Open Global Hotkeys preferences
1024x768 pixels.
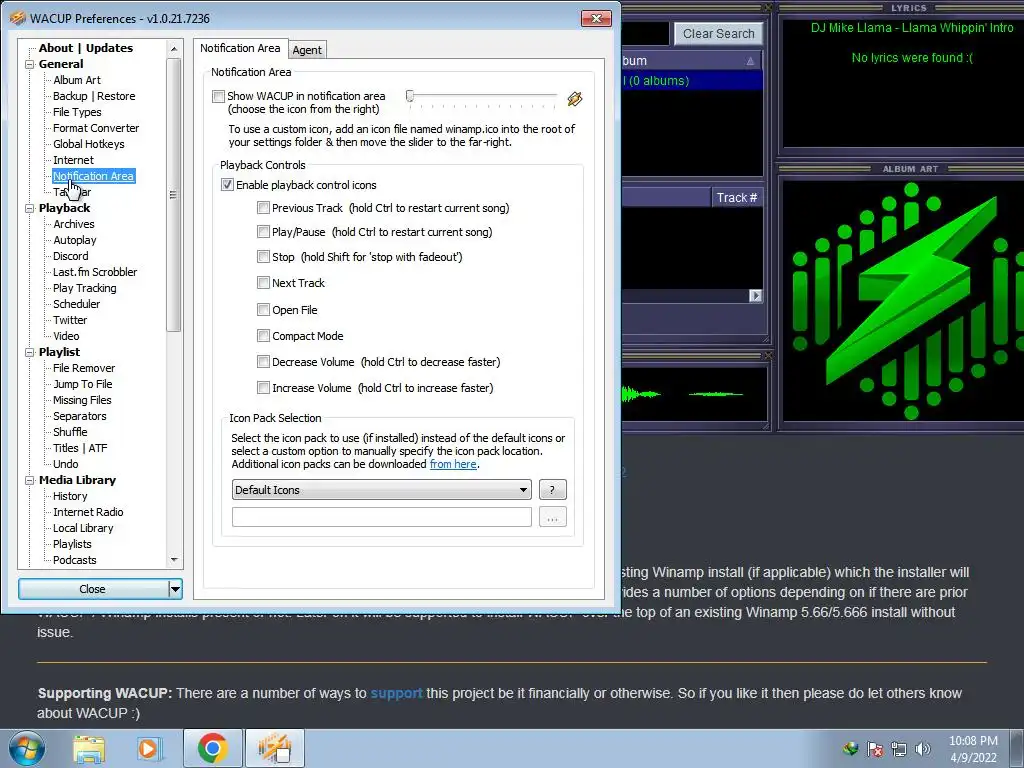click(89, 144)
